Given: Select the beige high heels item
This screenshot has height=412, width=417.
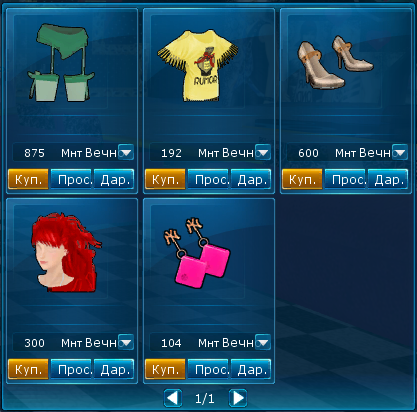Looking at the screenshot, I should (x=335, y=62).
